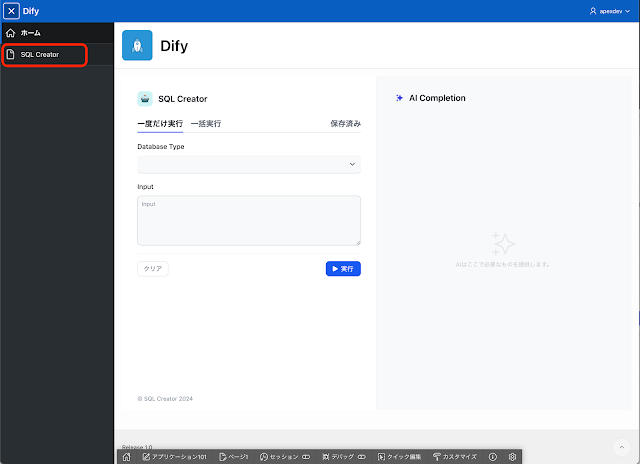
Task: Click the SQL Creator robot icon
Action: (145, 99)
